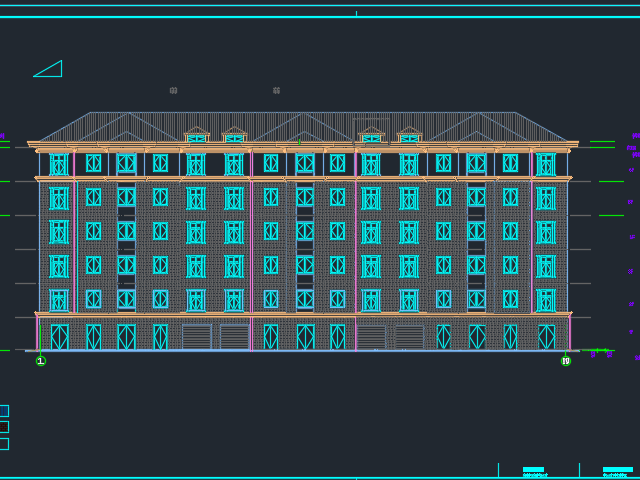Viewport: 640px width, 480px height.
Task: Select the top-left corner window of the facade
Action: [59, 164]
